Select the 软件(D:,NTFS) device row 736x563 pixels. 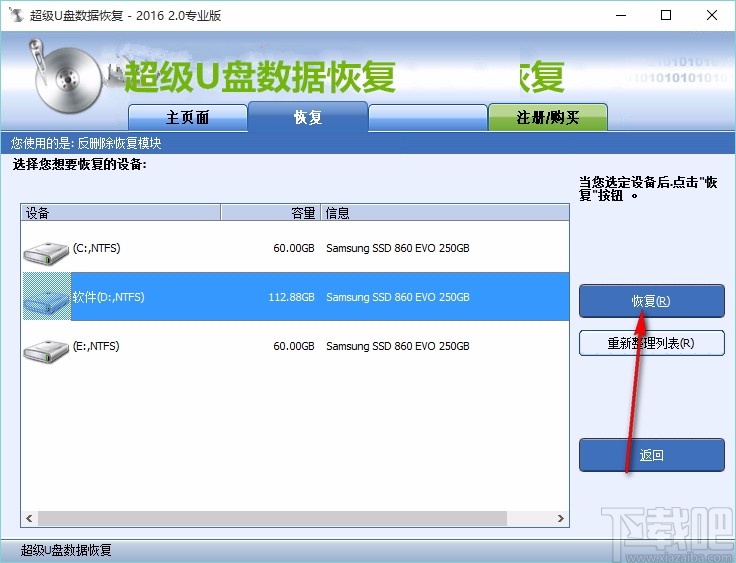click(296, 297)
